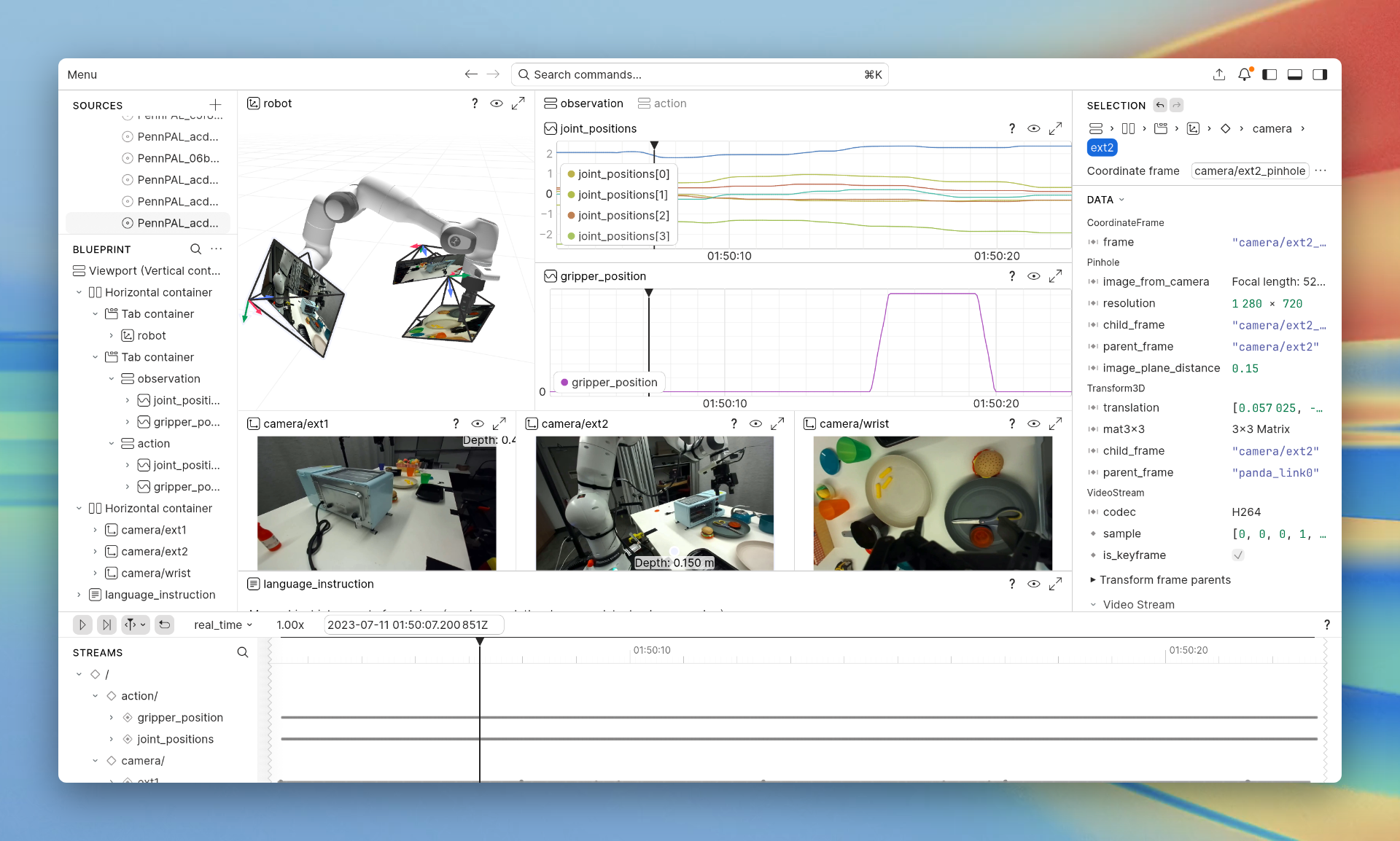Click the play button
The image size is (1400, 841).
(x=82, y=625)
